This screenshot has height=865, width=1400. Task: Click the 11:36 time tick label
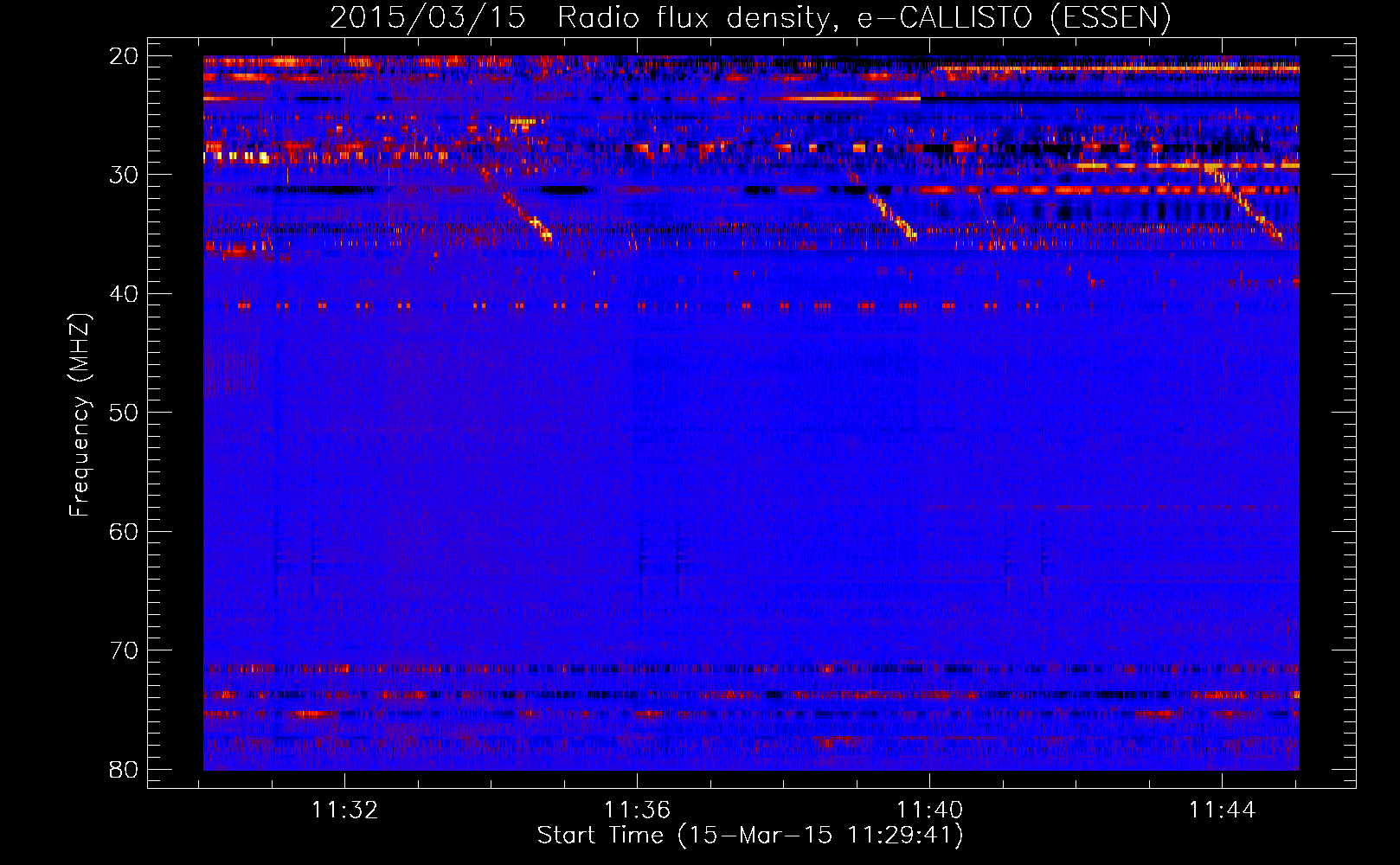coord(638,811)
